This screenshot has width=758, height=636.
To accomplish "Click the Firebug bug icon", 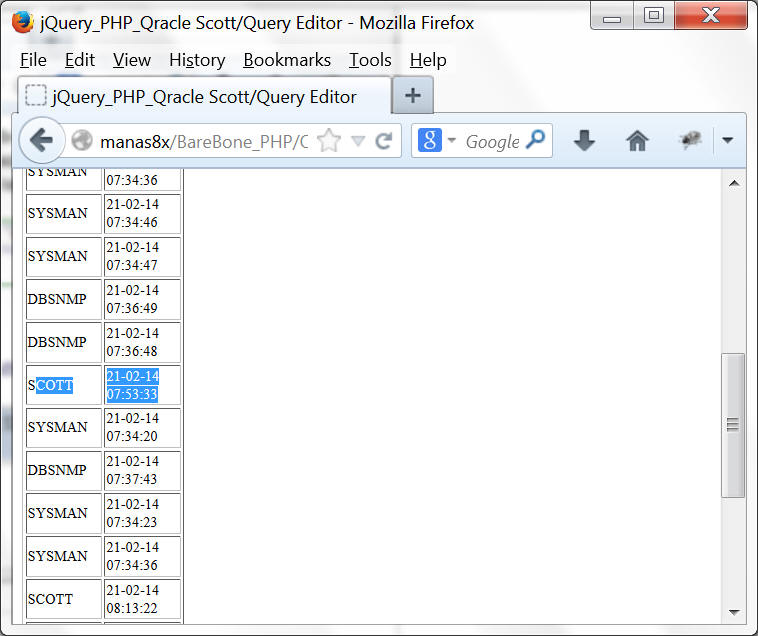I will [x=690, y=140].
